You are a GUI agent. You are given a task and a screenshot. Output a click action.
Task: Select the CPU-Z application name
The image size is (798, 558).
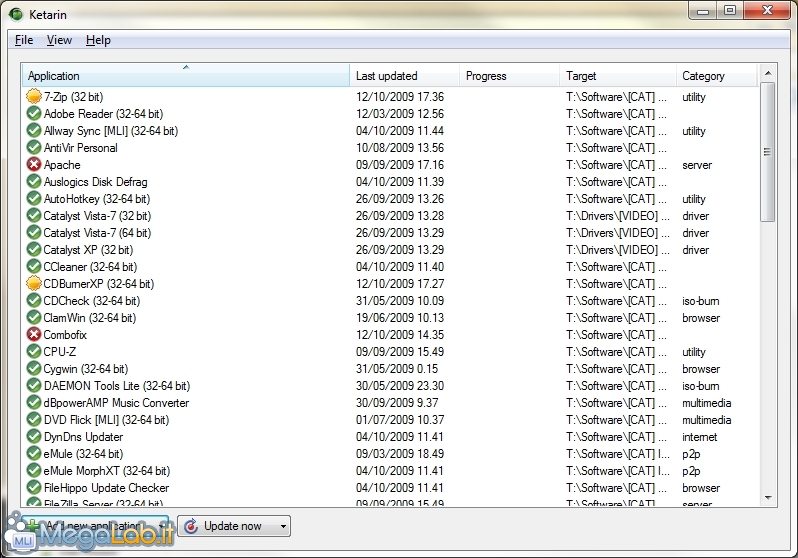click(x=60, y=351)
